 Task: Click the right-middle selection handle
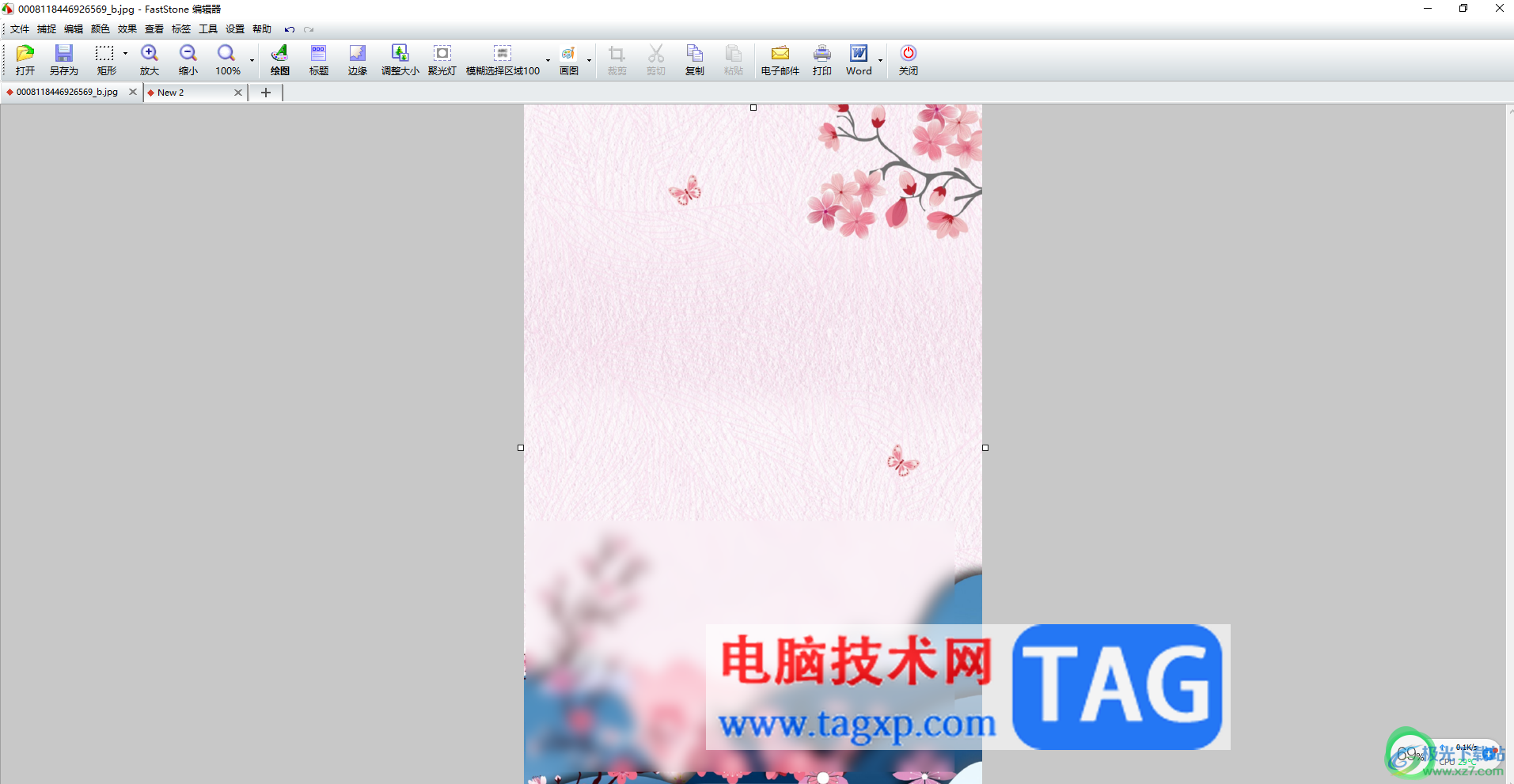point(985,448)
